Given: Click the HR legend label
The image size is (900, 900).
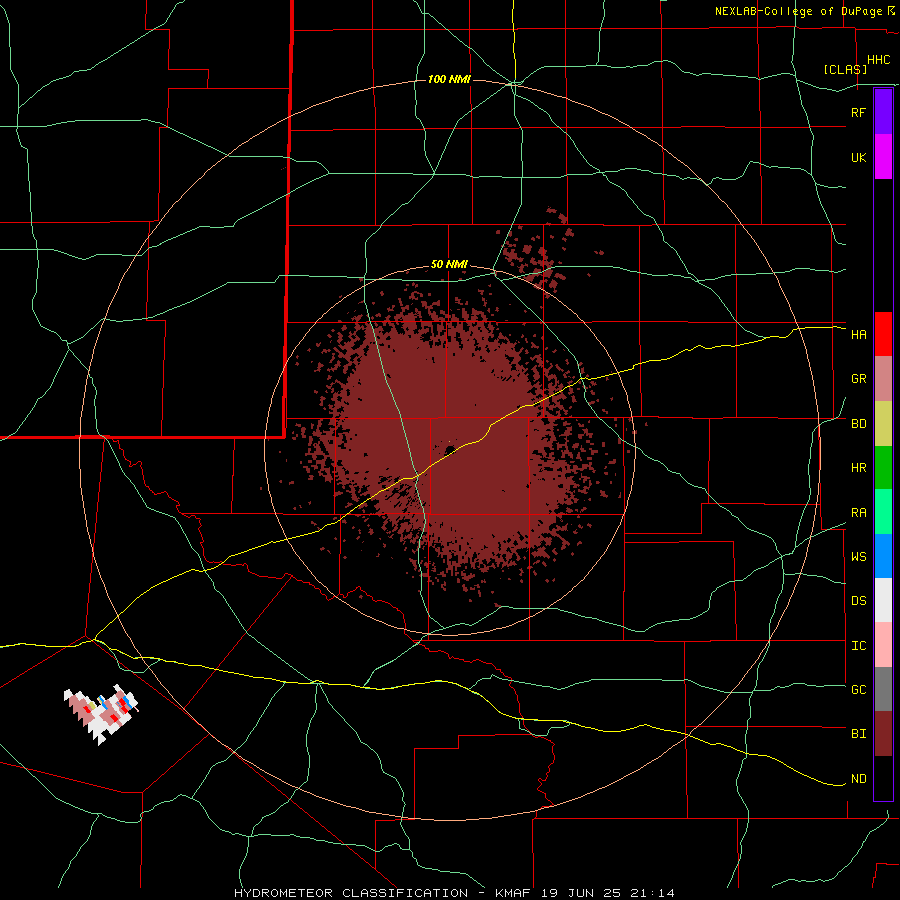Looking at the screenshot, I should [859, 468].
